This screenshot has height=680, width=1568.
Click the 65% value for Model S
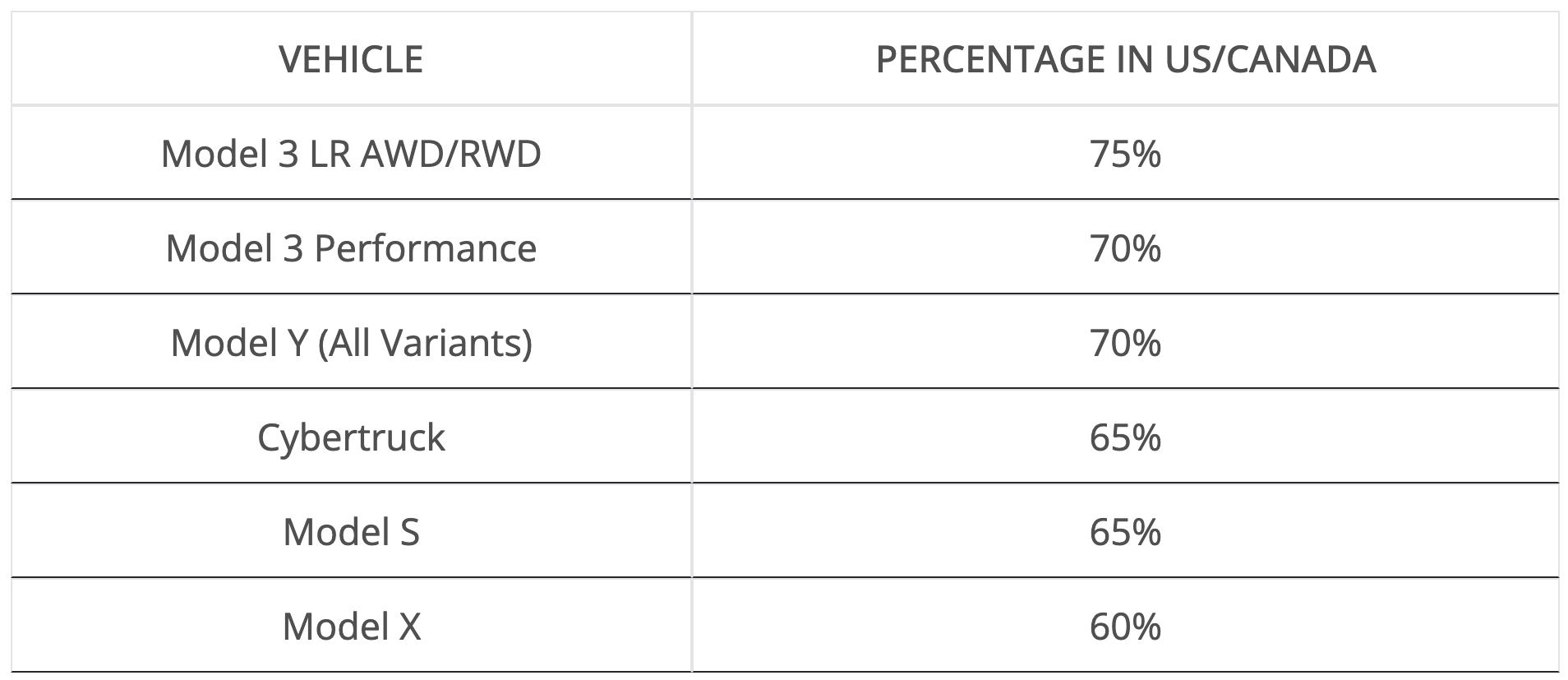[1125, 531]
